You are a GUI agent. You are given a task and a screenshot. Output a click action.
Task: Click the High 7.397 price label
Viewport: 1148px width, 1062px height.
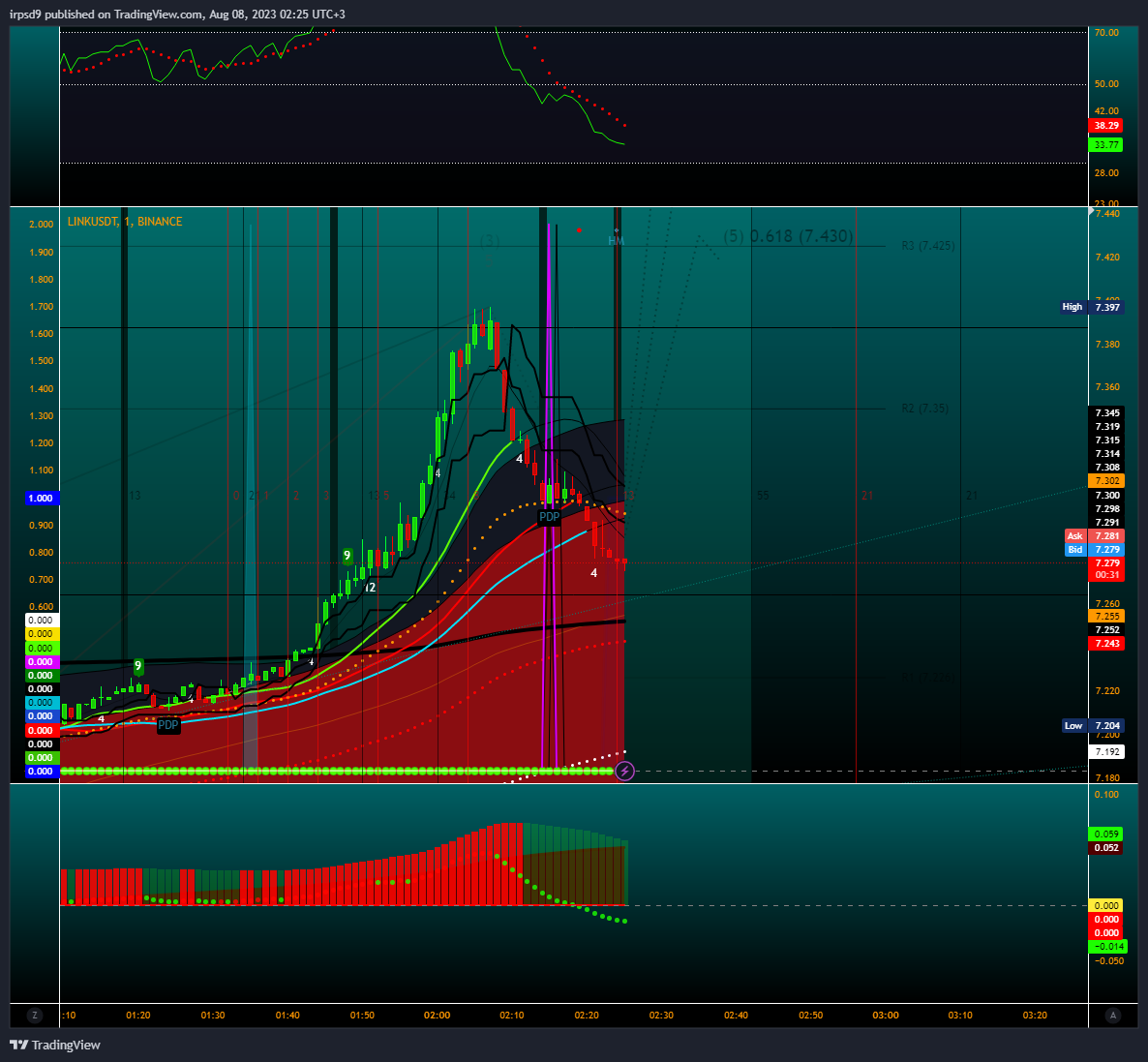click(x=1092, y=307)
